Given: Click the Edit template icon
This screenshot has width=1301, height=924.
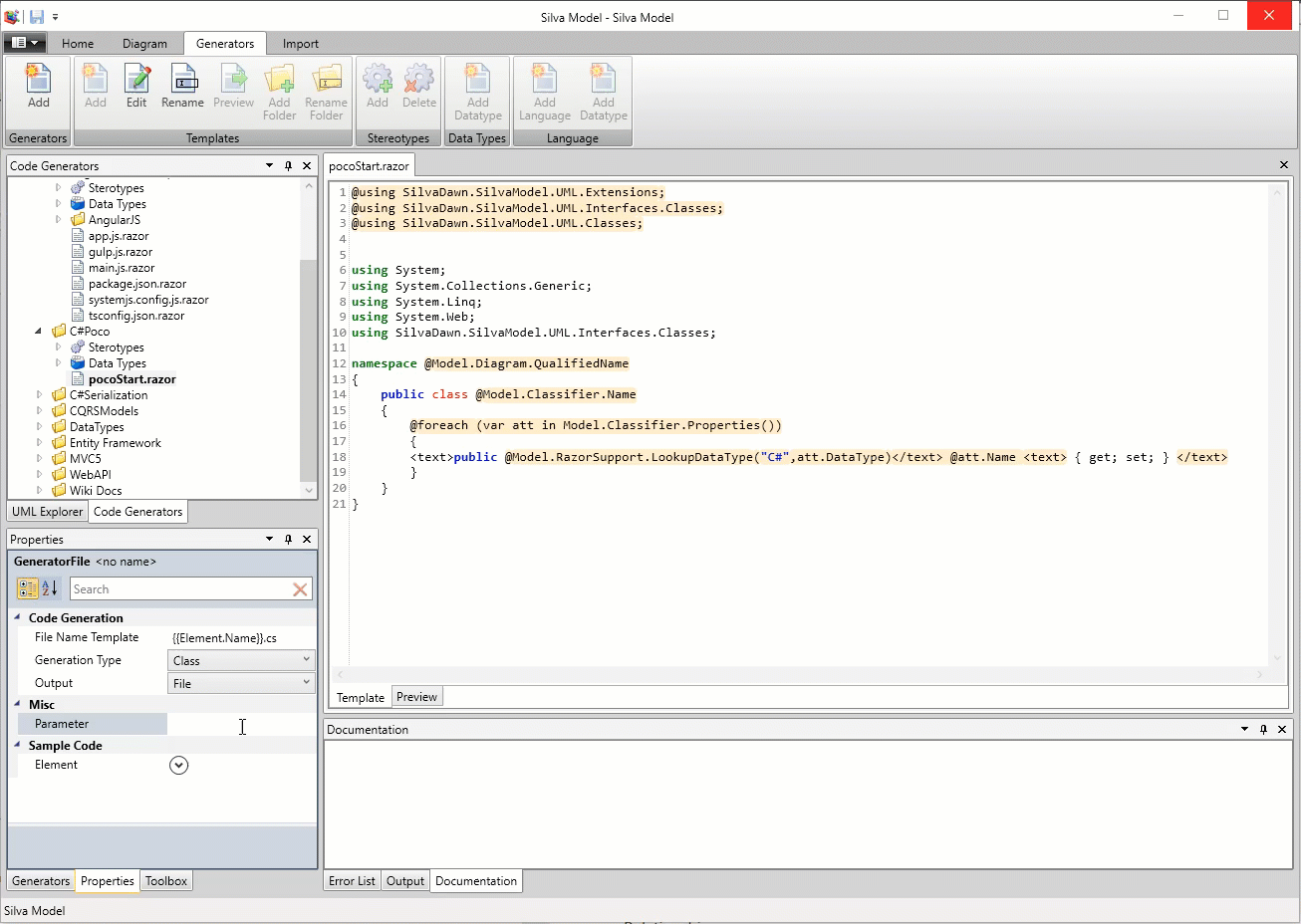Looking at the screenshot, I should [x=136, y=86].
